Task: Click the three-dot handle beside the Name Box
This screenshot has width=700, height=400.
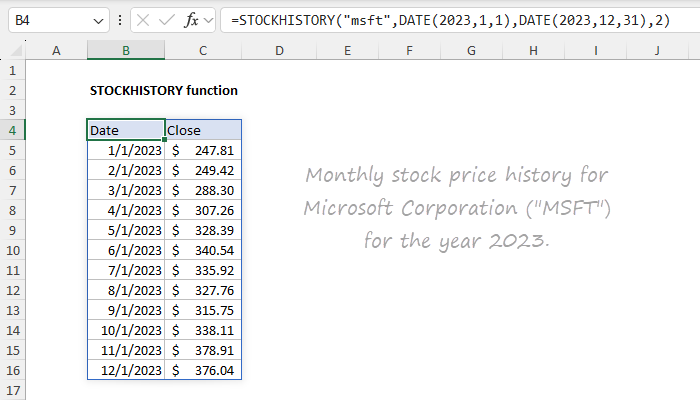Action: [120, 20]
